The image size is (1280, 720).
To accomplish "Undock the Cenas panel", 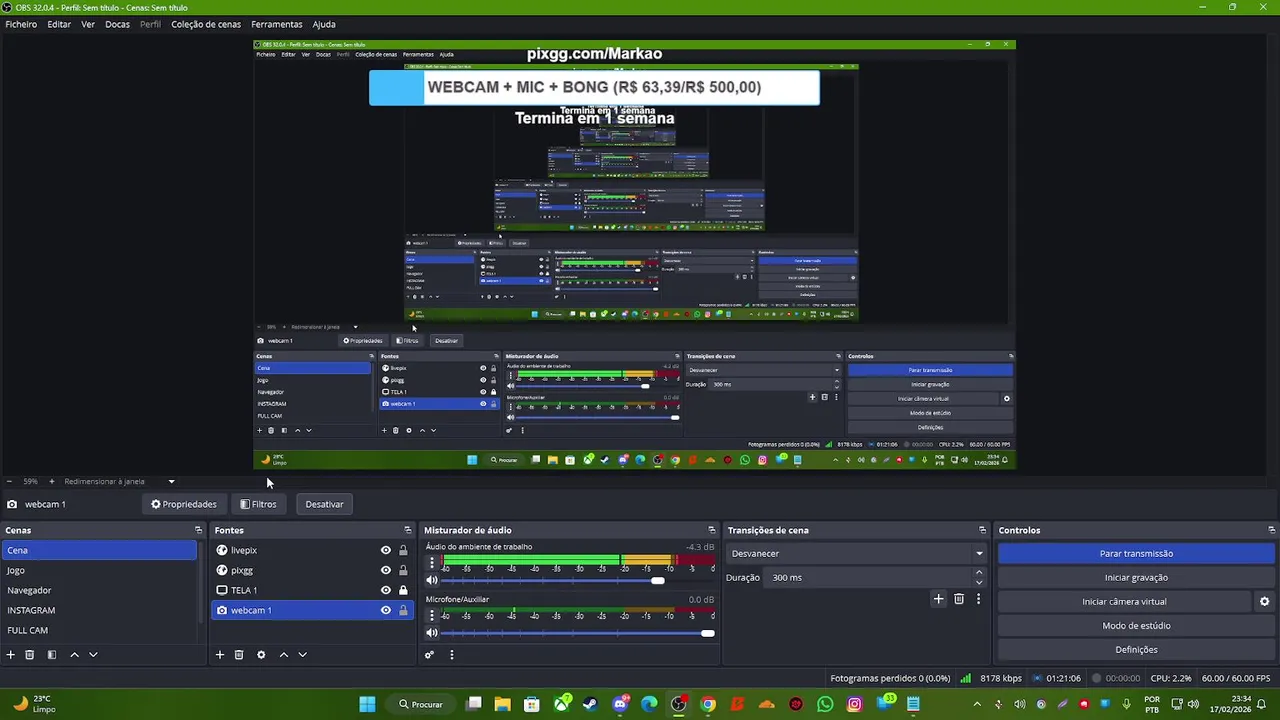I will pos(198,530).
